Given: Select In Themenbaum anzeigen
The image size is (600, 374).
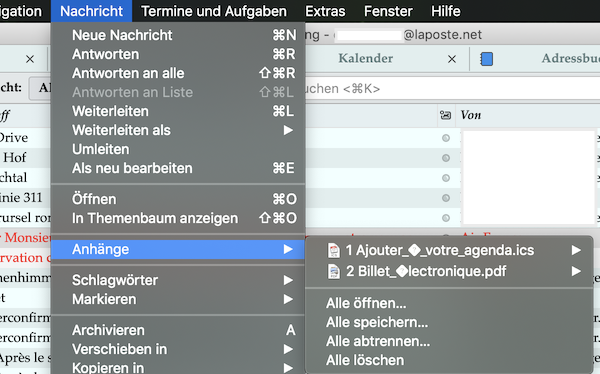Looking at the screenshot, I should [x=178, y=218].
